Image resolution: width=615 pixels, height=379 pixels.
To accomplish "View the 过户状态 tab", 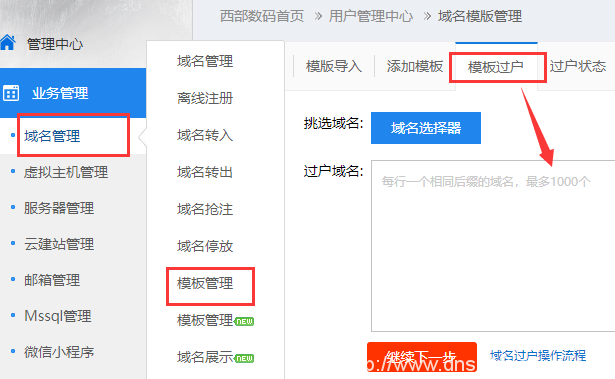I will point(578,66).
